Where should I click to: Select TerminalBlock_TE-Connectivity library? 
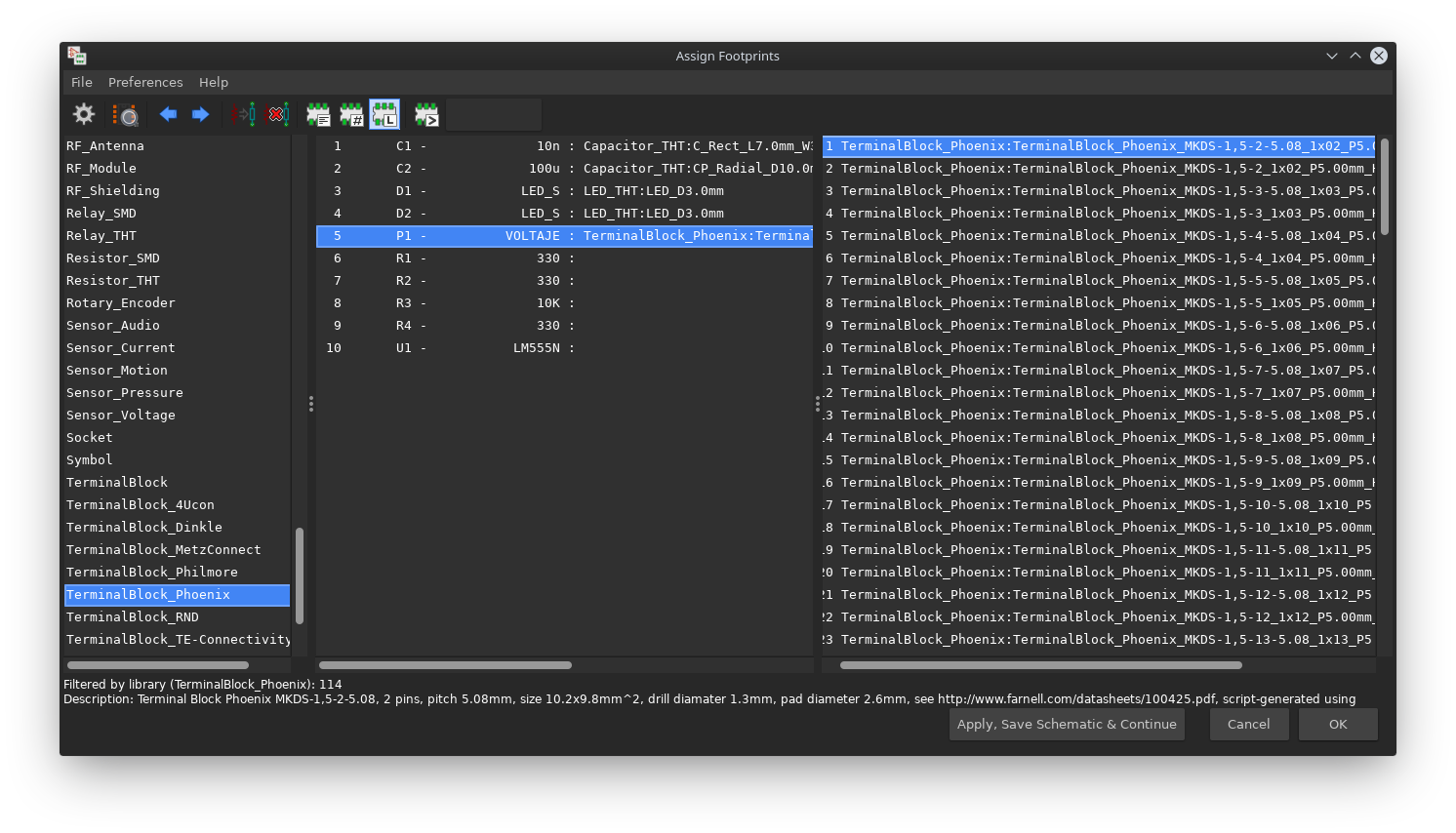(x=178, y=640)
